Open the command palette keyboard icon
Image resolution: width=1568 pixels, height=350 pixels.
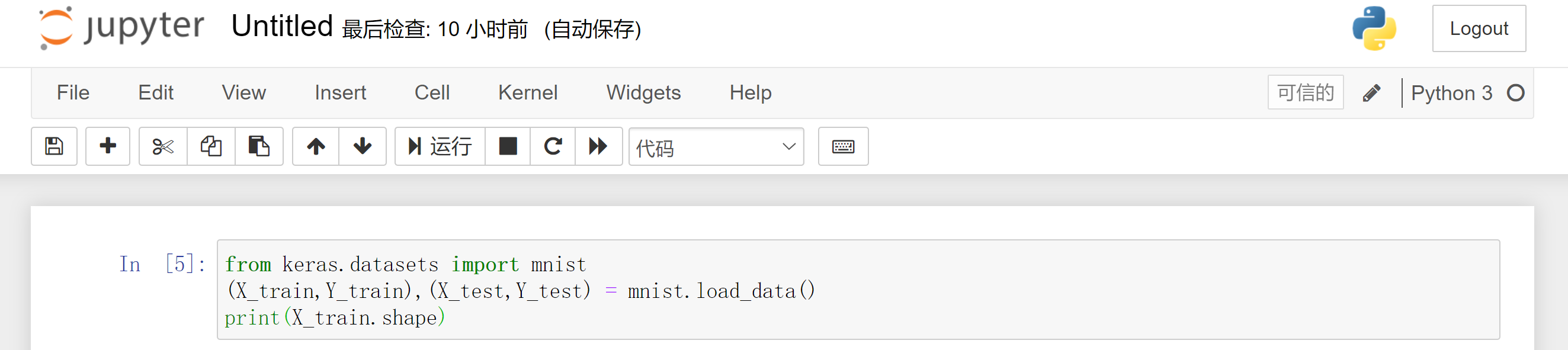(x=843, y=146)
